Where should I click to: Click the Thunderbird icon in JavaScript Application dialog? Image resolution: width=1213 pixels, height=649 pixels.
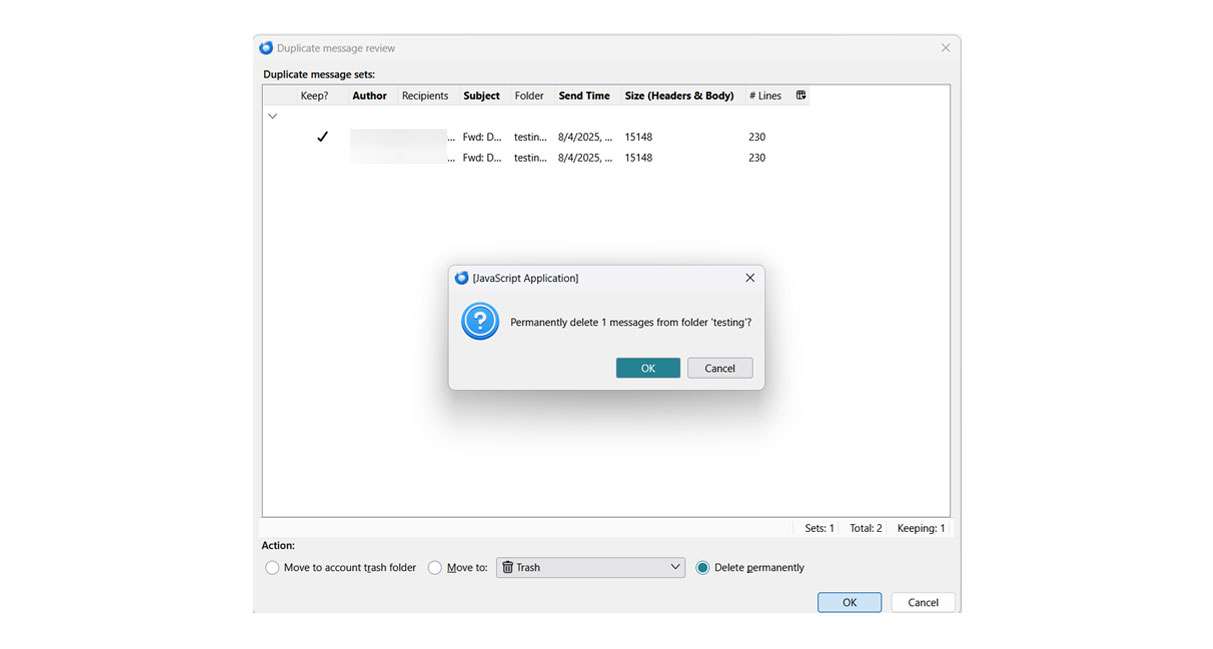[x=462, y=278]
